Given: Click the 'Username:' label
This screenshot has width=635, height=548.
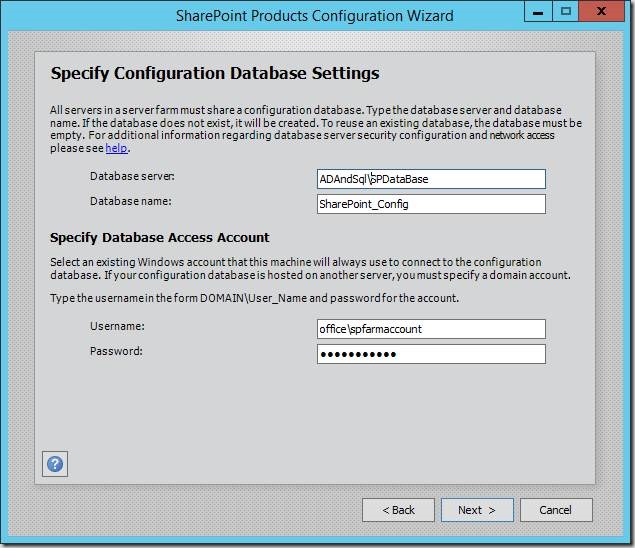Looking at the screenshot, I should click(x=117, y=327).
